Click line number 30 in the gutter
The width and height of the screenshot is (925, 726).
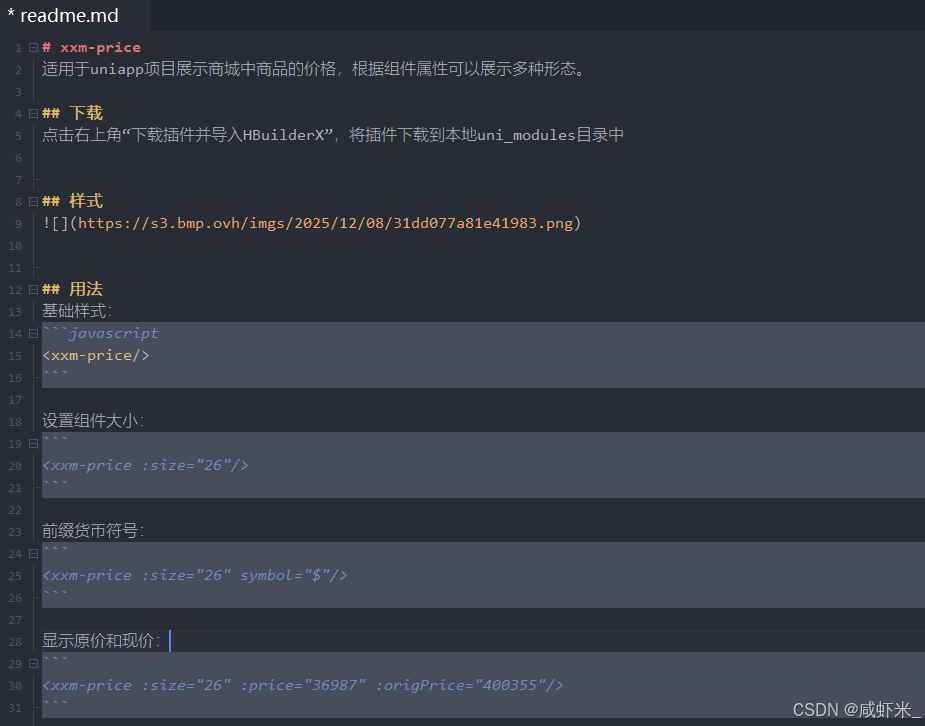(15, 686)
